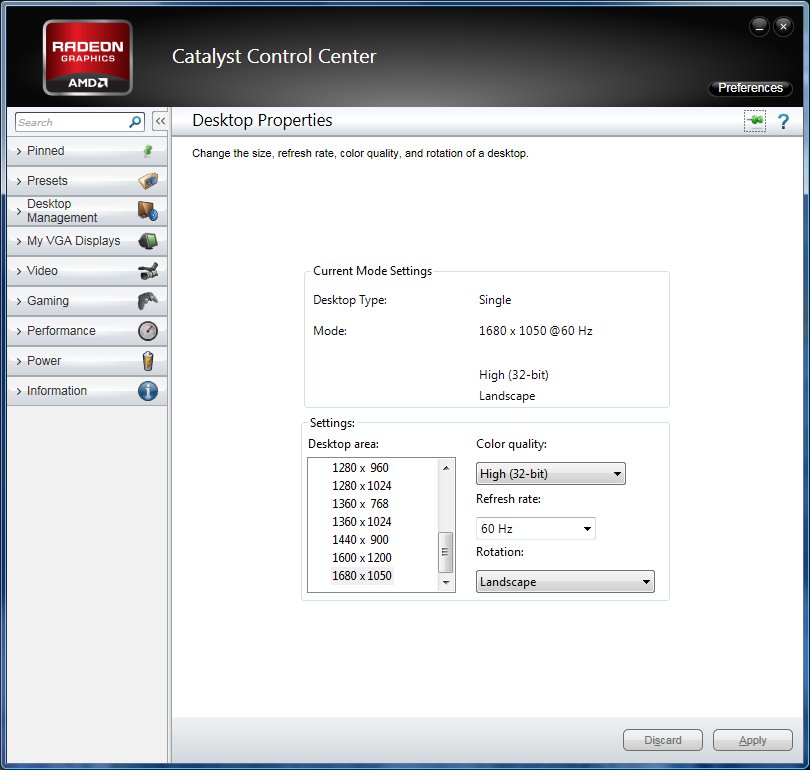Screen dimensions: 810x770
Task: Click the Desktop Management monitor icon
Action: (x=148, y=211)
